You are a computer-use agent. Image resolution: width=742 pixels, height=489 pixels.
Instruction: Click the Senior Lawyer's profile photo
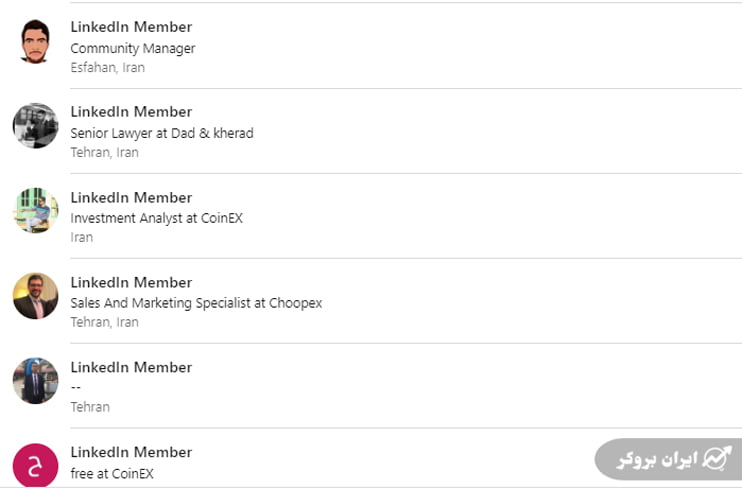(x=35, y=126)
